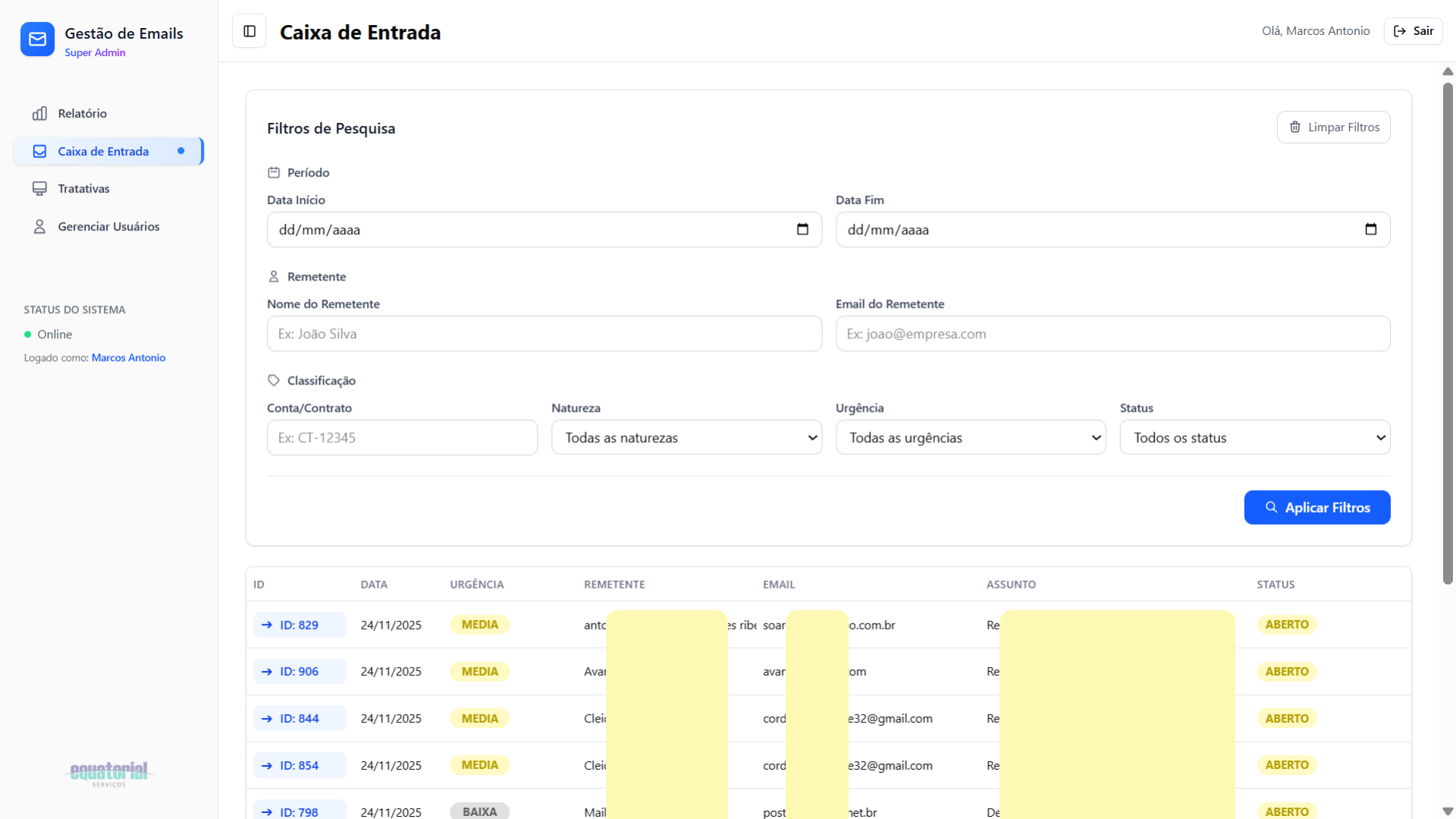This screenshot has height=819, width=1456.
Task: Click the Relatório bar chart icon
Action: (39, 114)
